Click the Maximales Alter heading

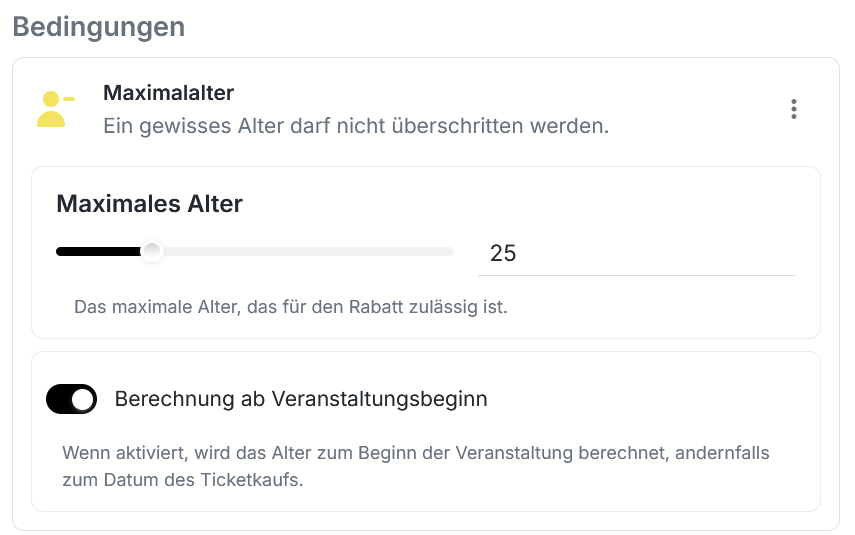tap(149, 204)
